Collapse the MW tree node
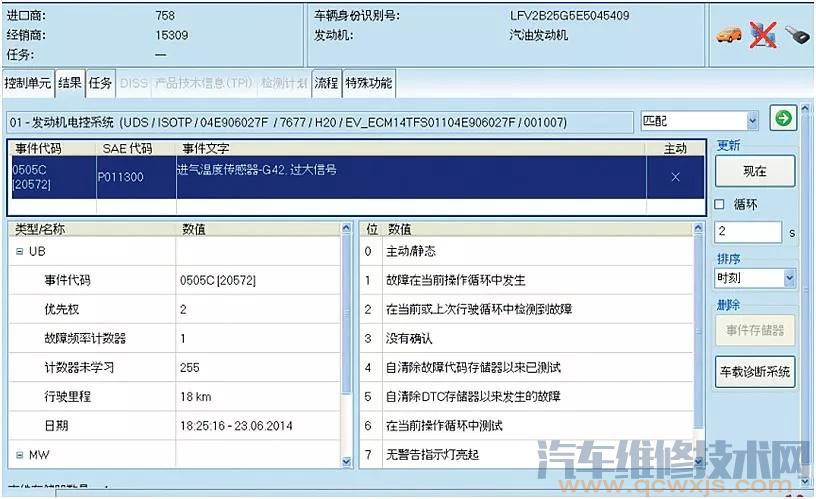This screenshot has width=816, height=499. (19, 455)
